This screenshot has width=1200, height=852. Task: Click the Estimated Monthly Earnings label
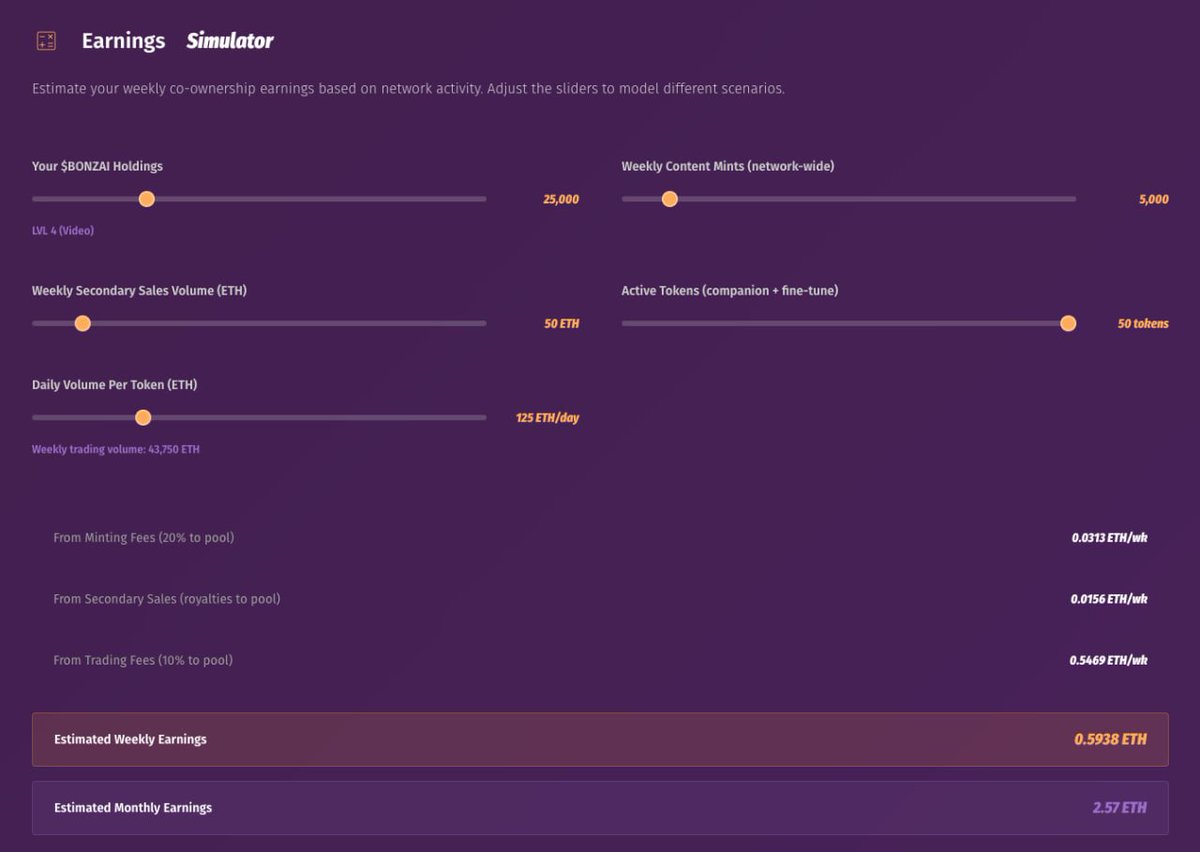click(133, 807)
